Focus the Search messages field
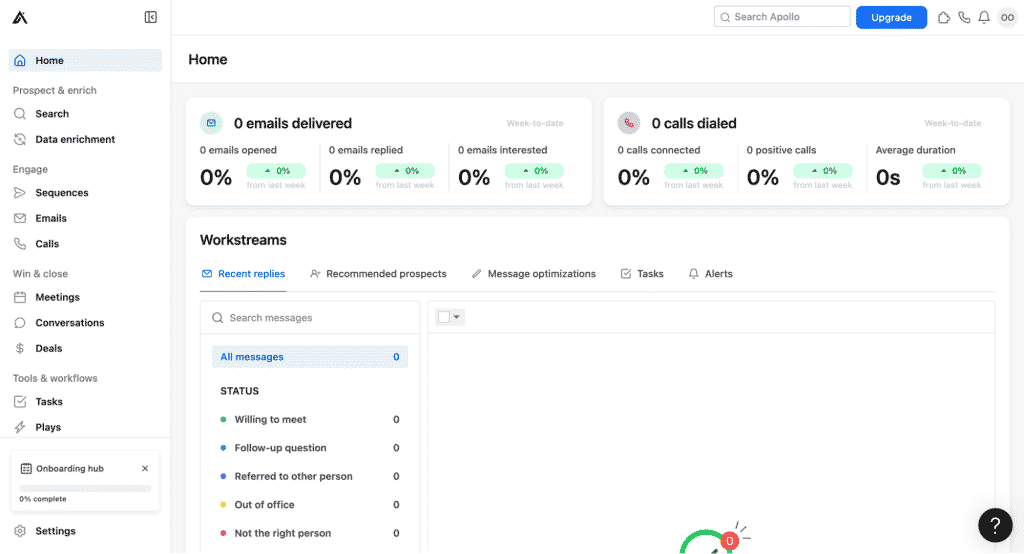Screen dimensions: 1024x554 click(310, 318)
